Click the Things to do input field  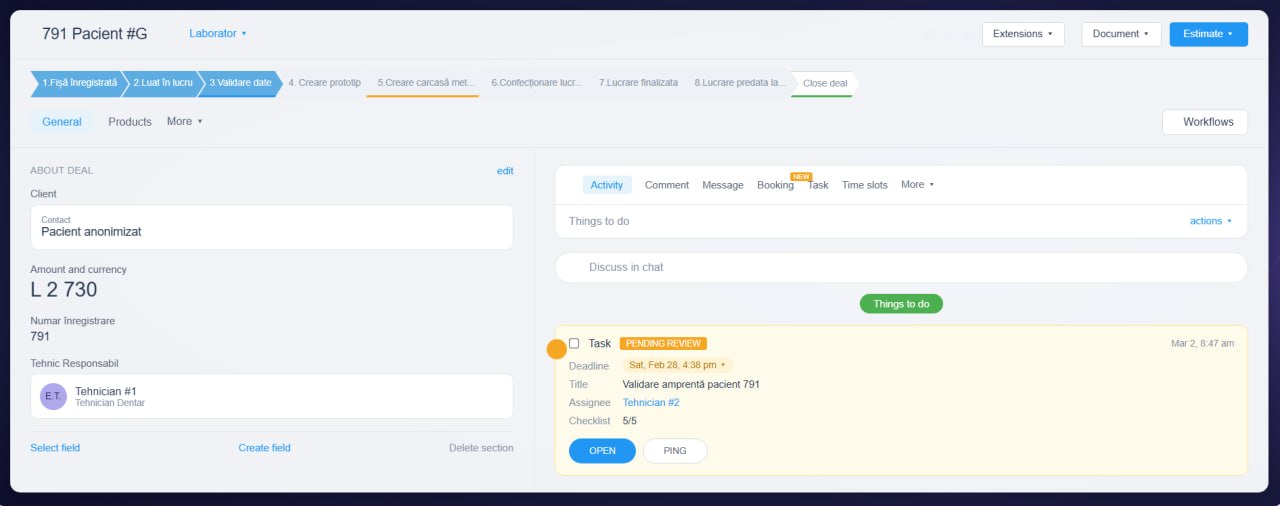click(901, 221)
